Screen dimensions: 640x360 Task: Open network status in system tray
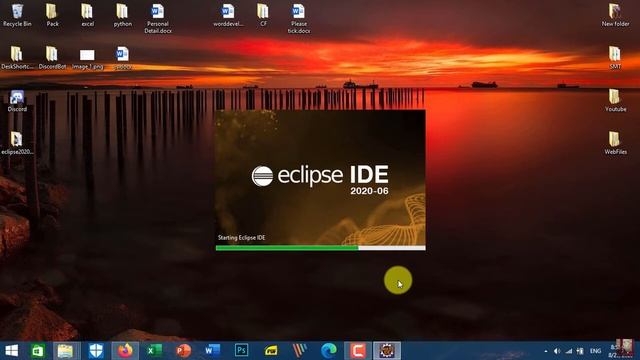tap(569, 351)
